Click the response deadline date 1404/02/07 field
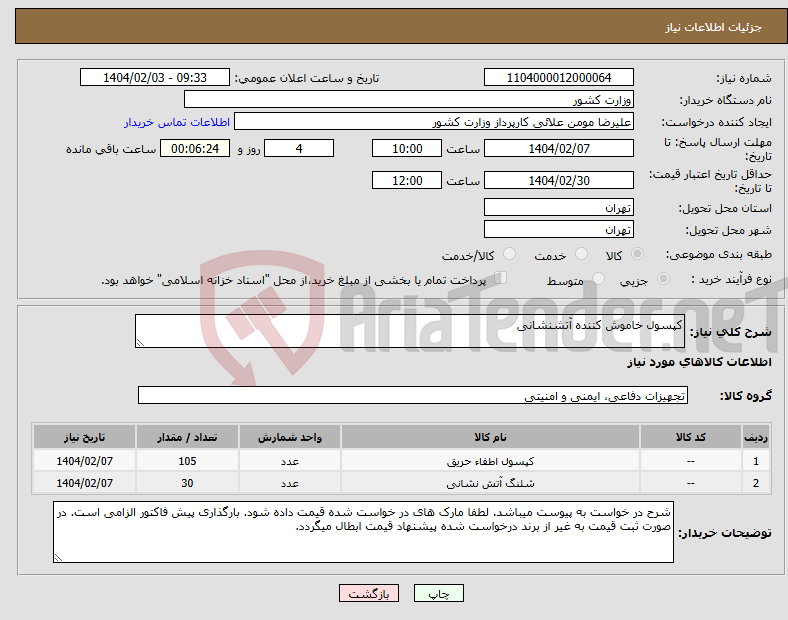Image resolution: width=788 pixels, height=620 pixels. pos(558,148)
